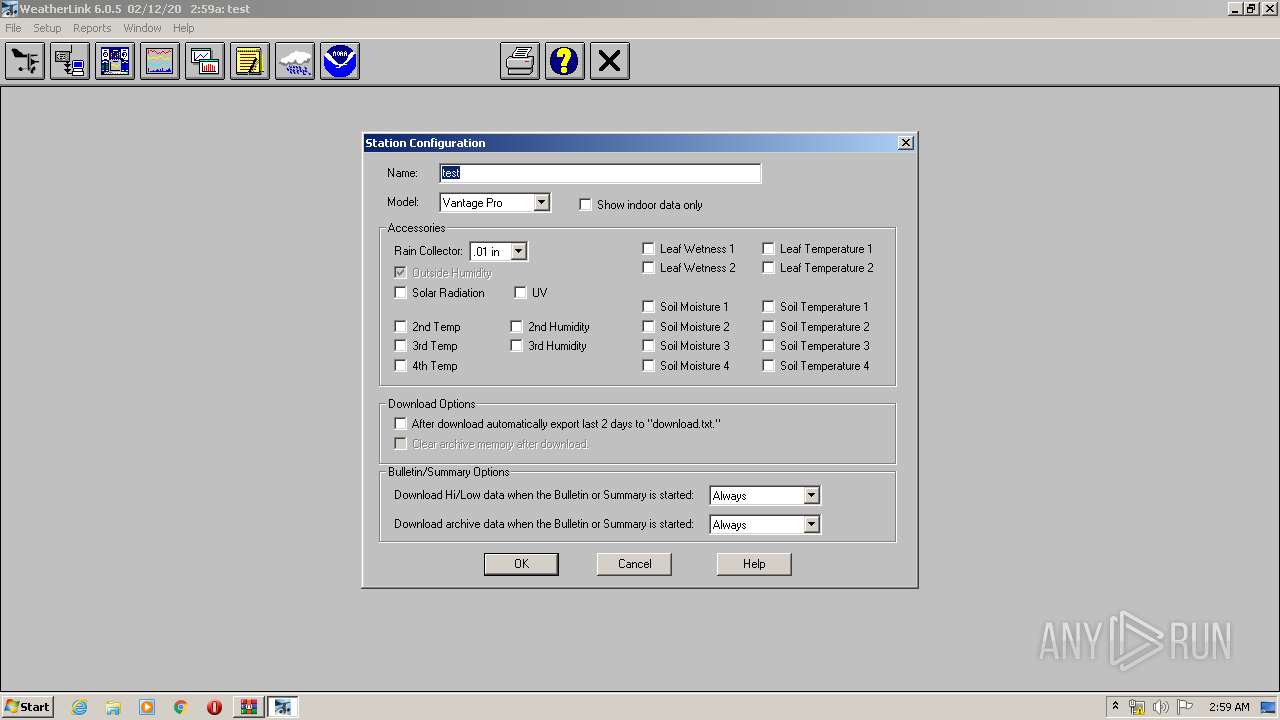Click the rain cloud toolbar icon
This screenshot has width=1280, height=720.
click(295, 61)
